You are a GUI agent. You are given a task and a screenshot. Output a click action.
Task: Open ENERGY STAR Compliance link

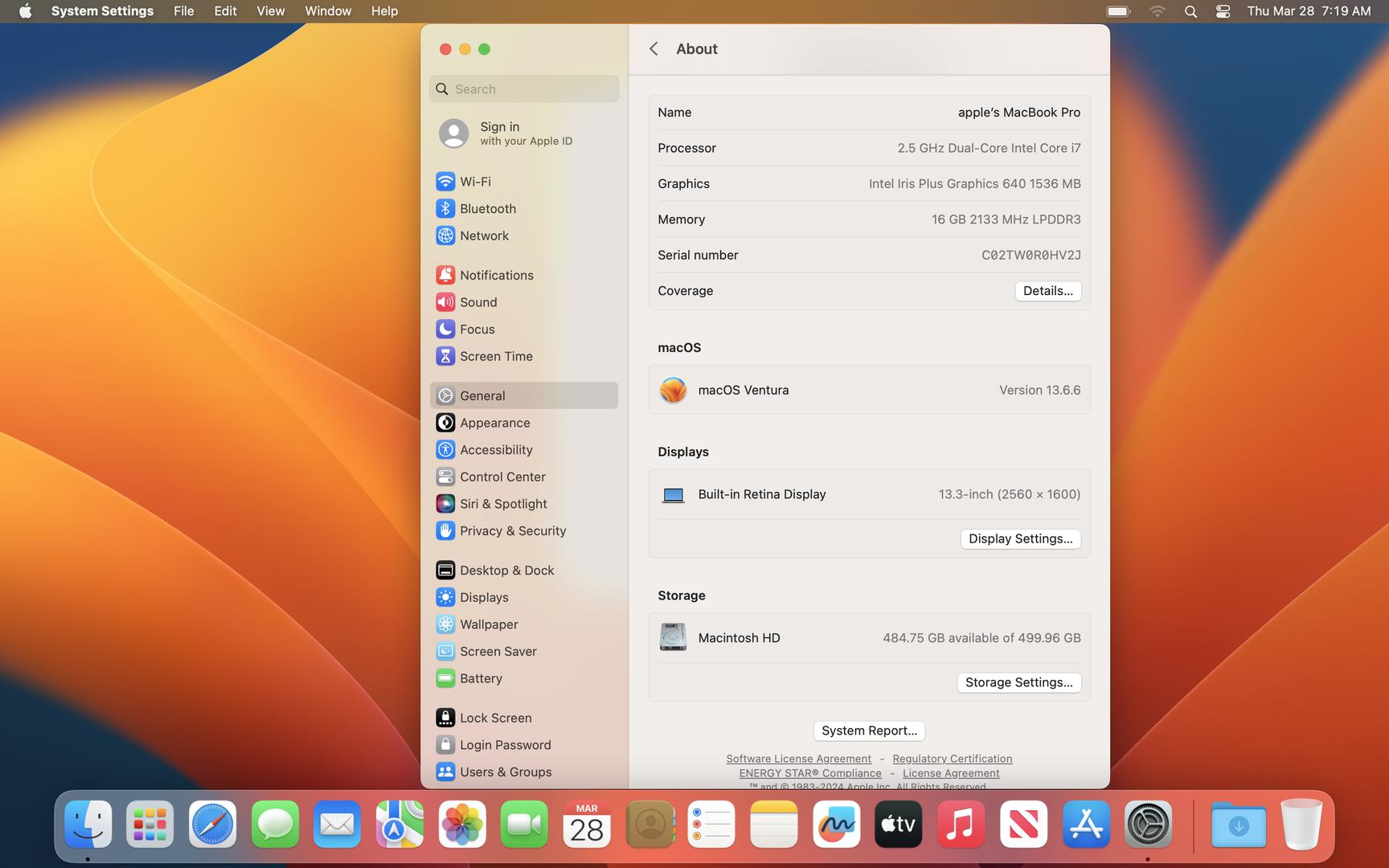point(810,773)
